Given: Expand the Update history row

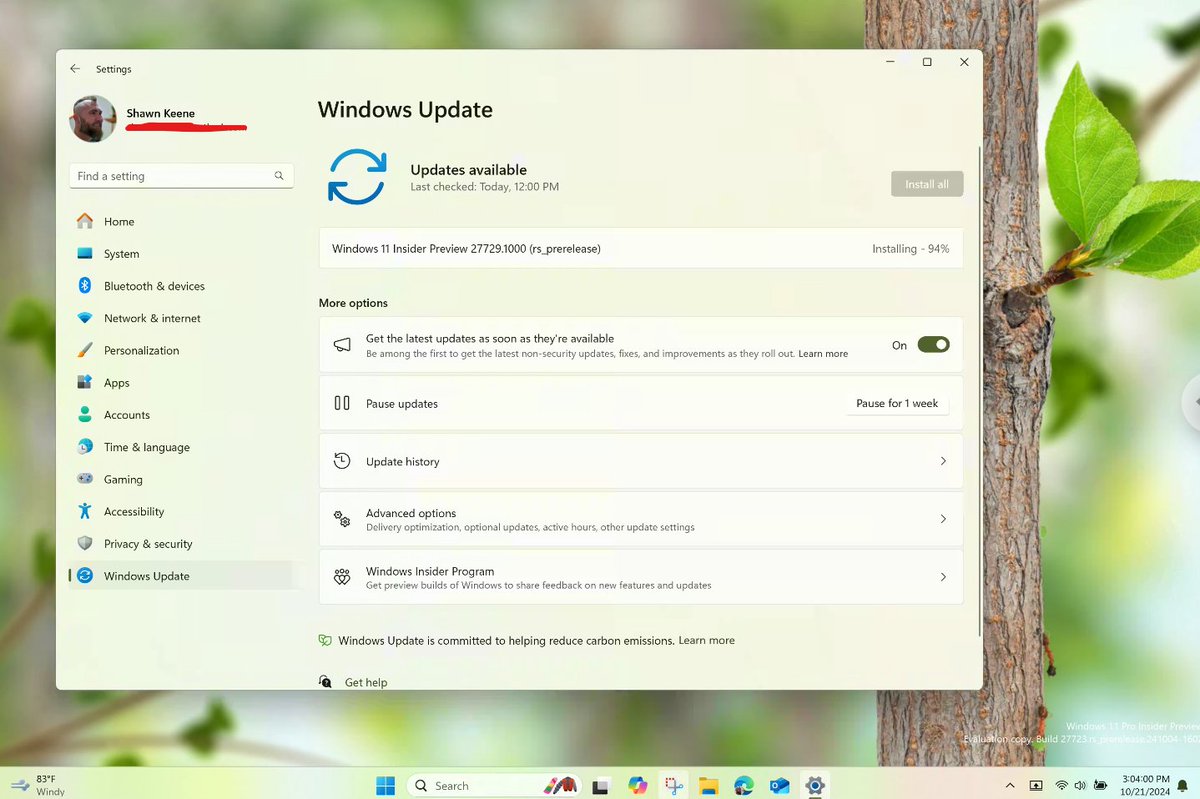Looking at the screenshot, I should tap(640, 461).
